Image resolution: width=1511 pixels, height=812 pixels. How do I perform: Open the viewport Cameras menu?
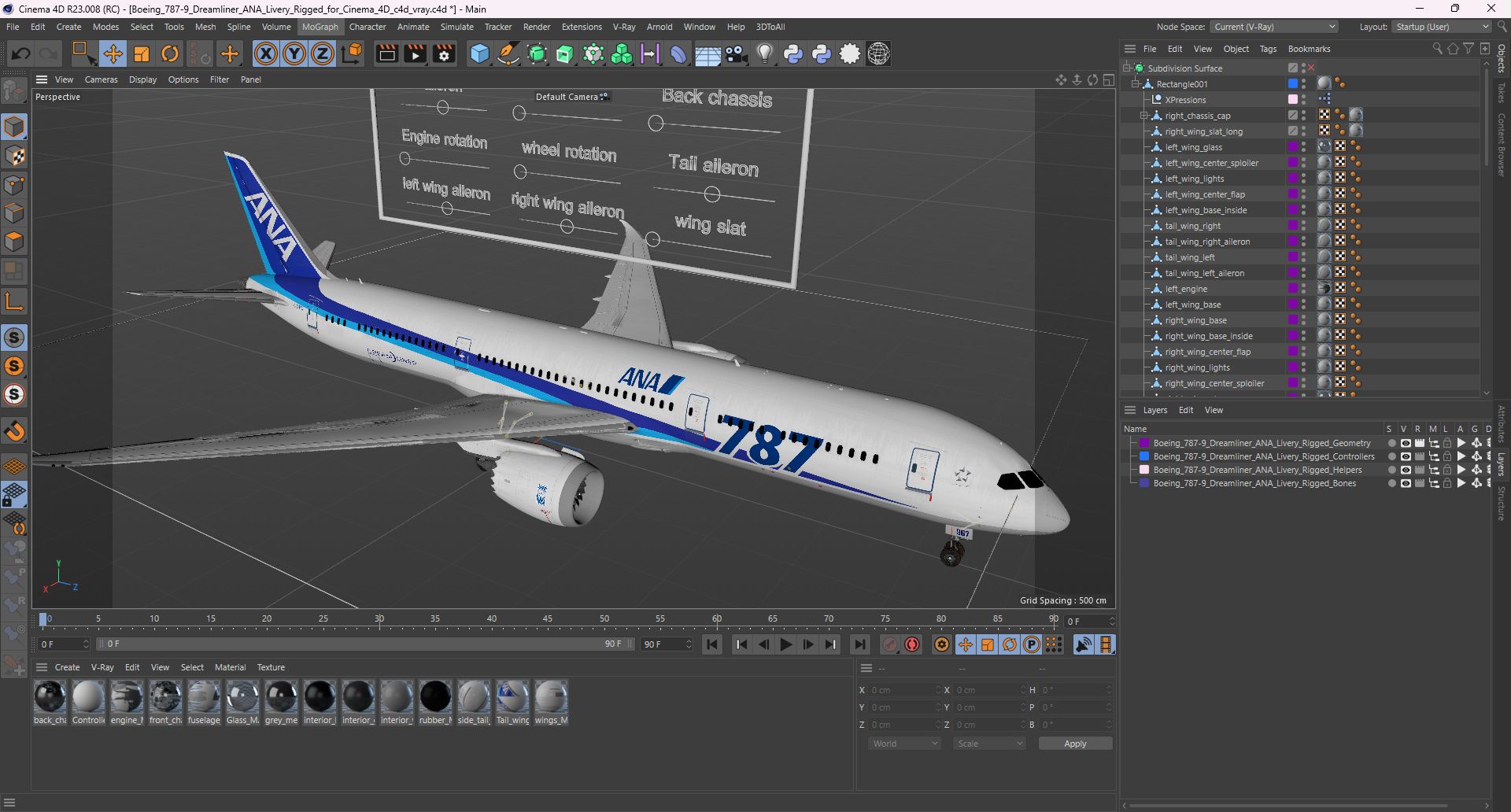[101, 79]
